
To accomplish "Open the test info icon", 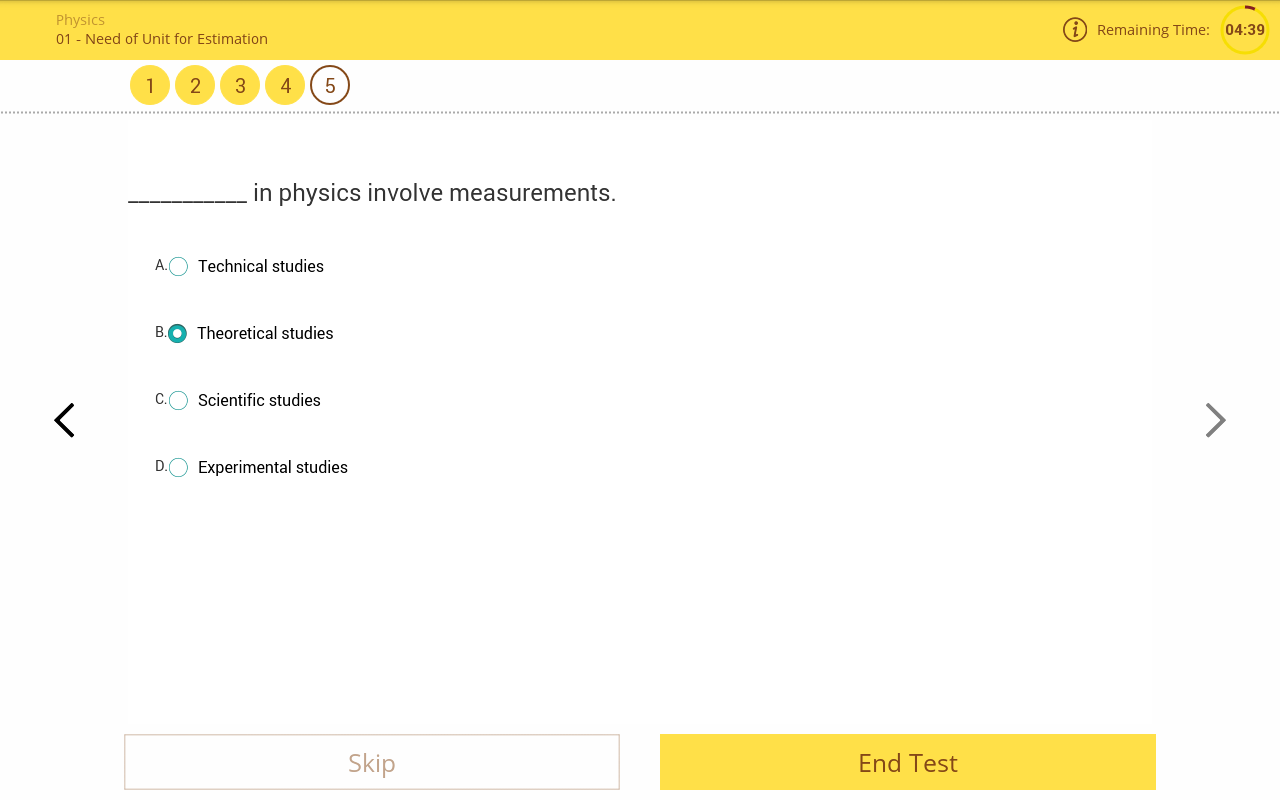I will pyautogui.click(x=1075, y=30).
